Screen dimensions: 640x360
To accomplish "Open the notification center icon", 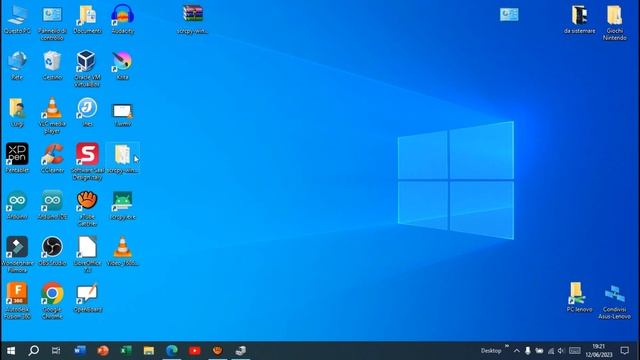I will pos(624,351).
